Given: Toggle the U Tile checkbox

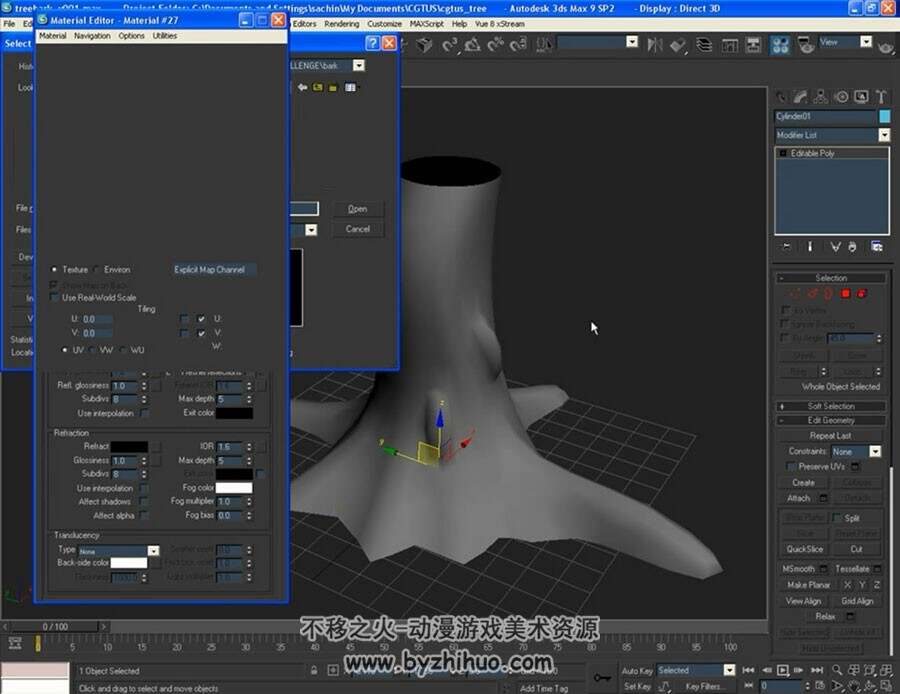Looking at the screenshot, I should [201, 319].
